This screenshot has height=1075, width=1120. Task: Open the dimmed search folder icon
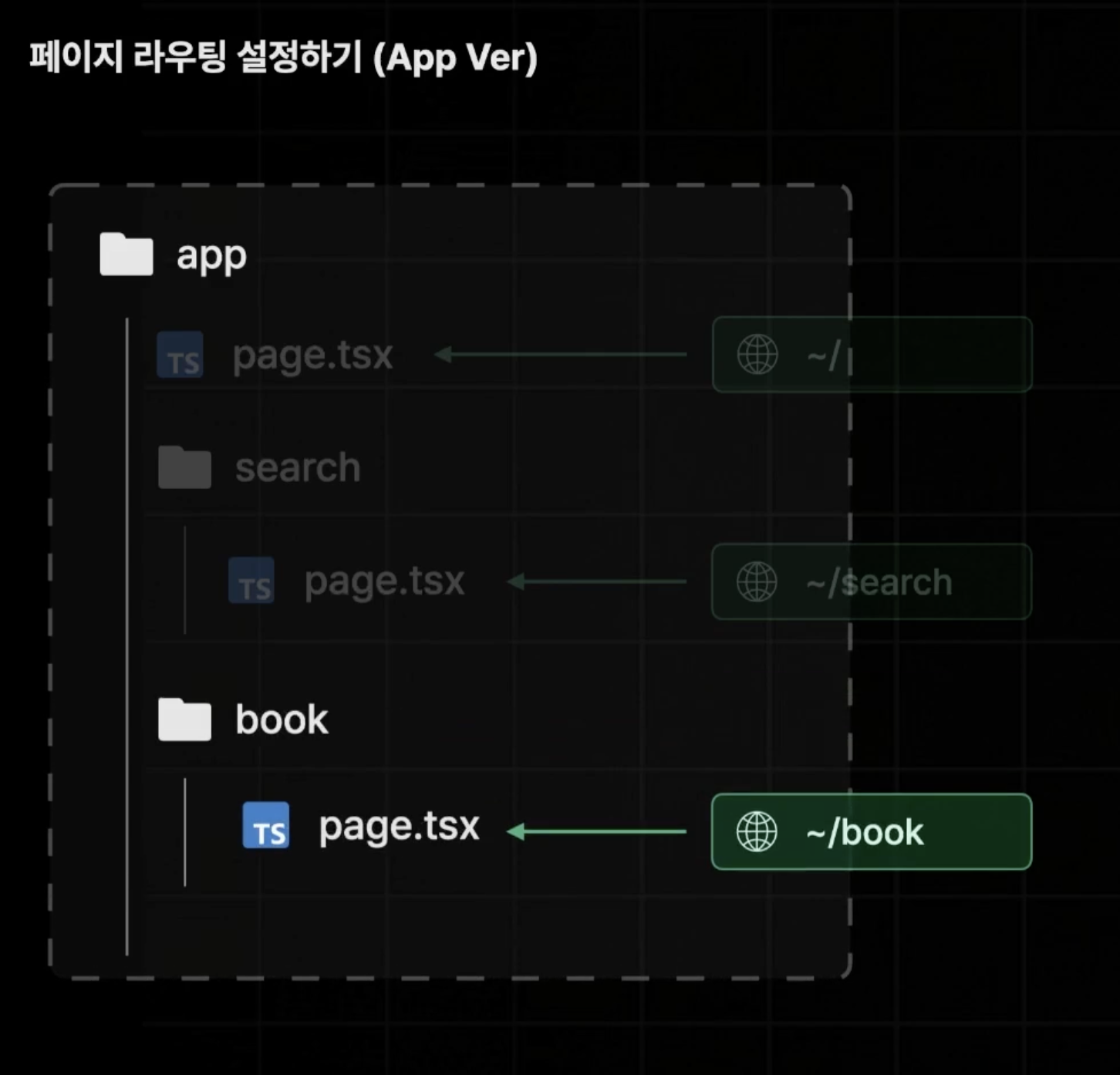coord(184,467)
